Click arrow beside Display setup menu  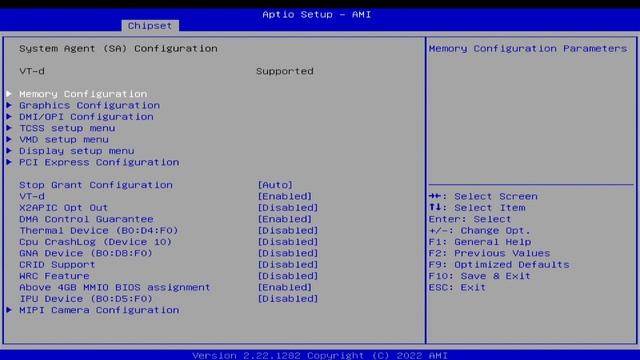pyautogui.click(x=9, y=151)
